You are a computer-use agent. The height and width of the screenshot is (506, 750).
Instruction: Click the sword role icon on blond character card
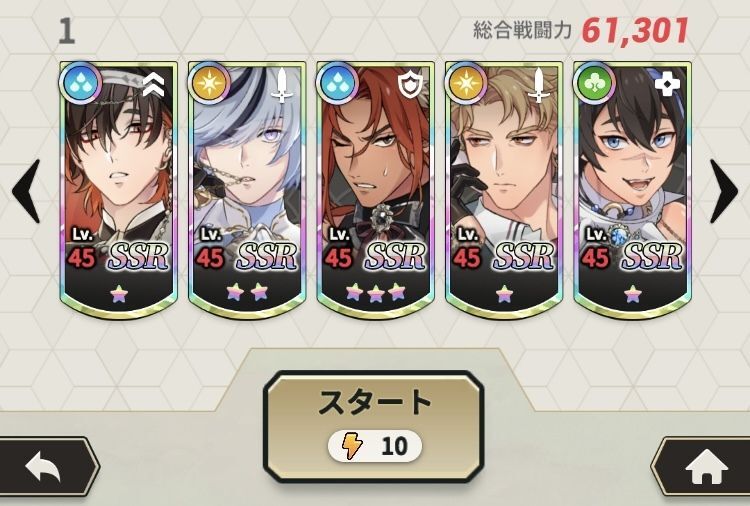point(539,85)
